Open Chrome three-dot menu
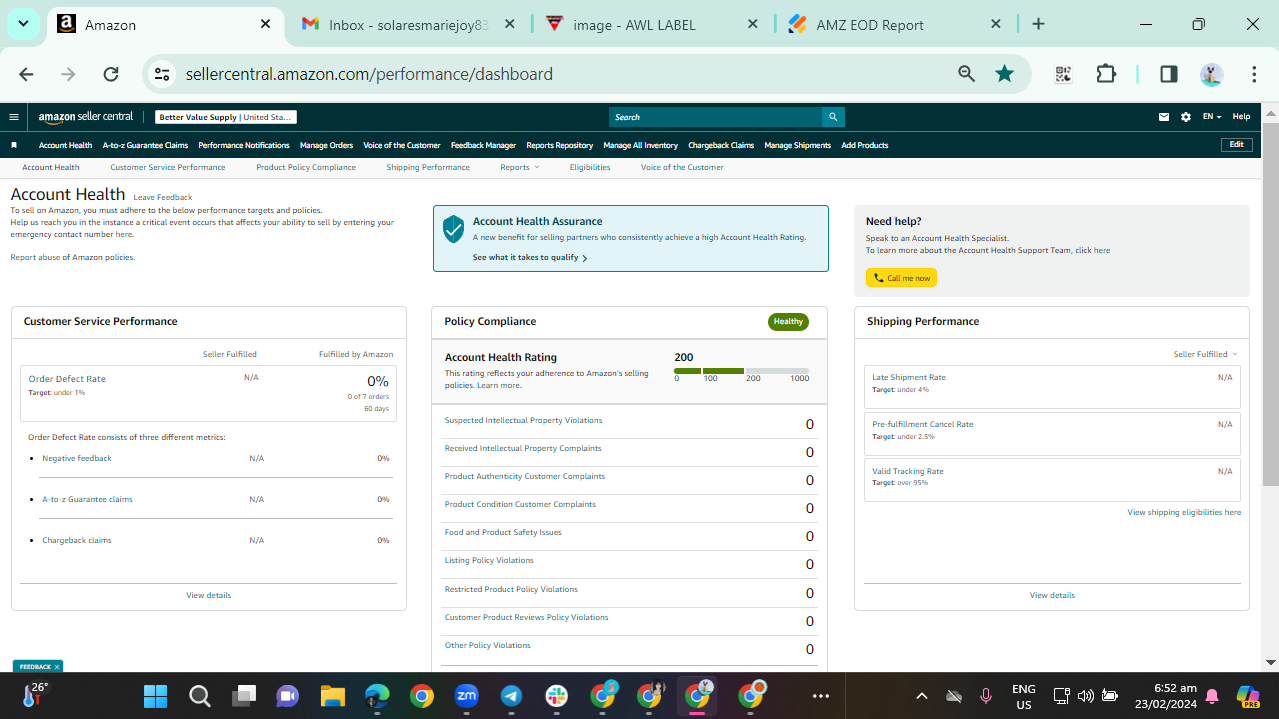The image size is (1279, 719). (x=1254, y=74)
